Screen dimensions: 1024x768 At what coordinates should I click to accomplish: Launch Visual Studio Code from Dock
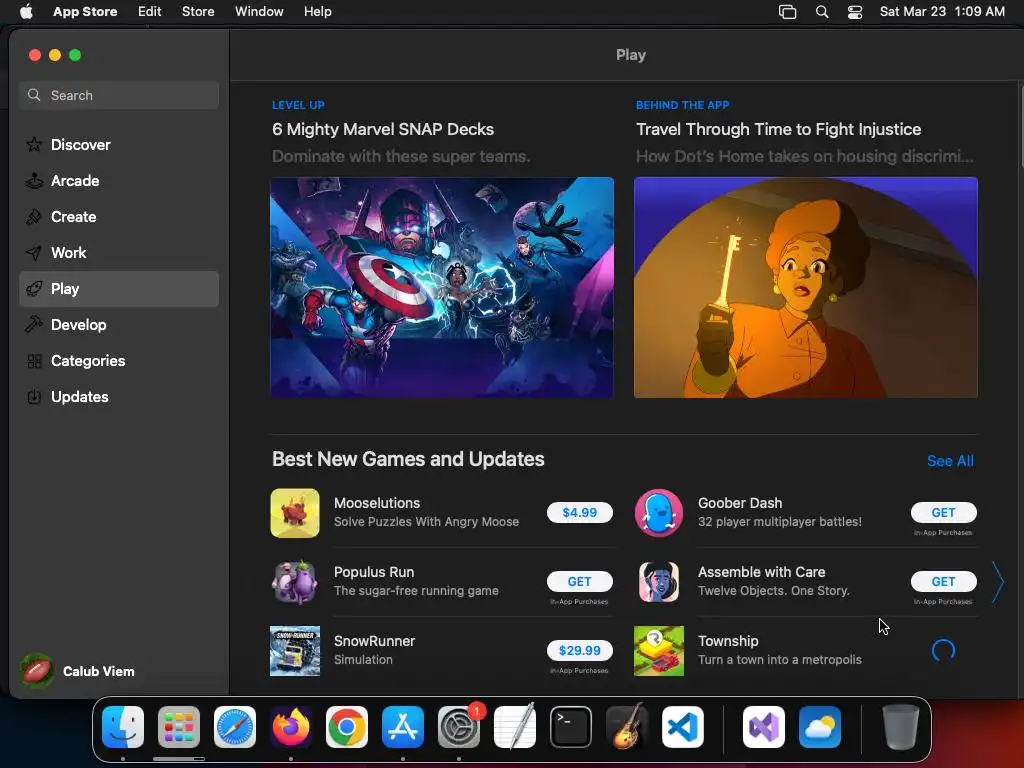(x=683, y=727)
